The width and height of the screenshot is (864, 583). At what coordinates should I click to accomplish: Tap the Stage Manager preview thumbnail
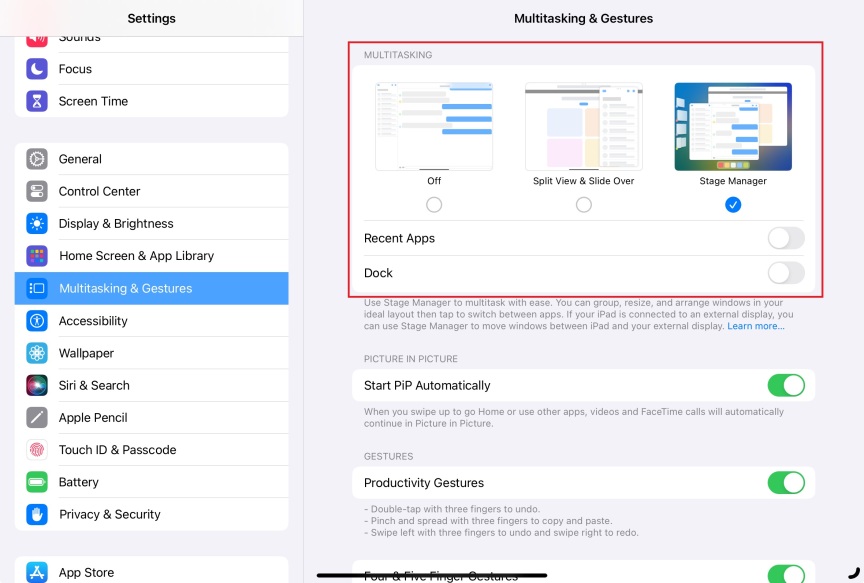pos(733,126)
